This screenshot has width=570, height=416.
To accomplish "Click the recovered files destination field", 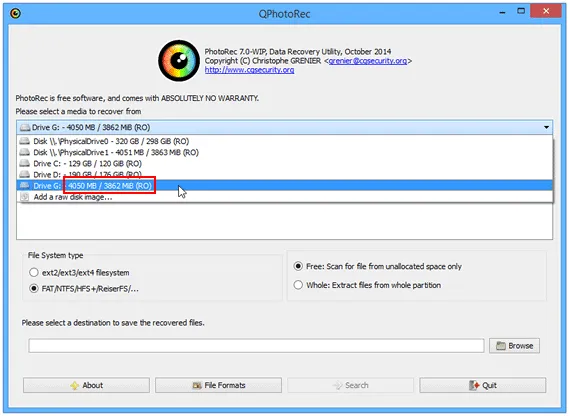I will pyautogui.click(x=256, y=346).
